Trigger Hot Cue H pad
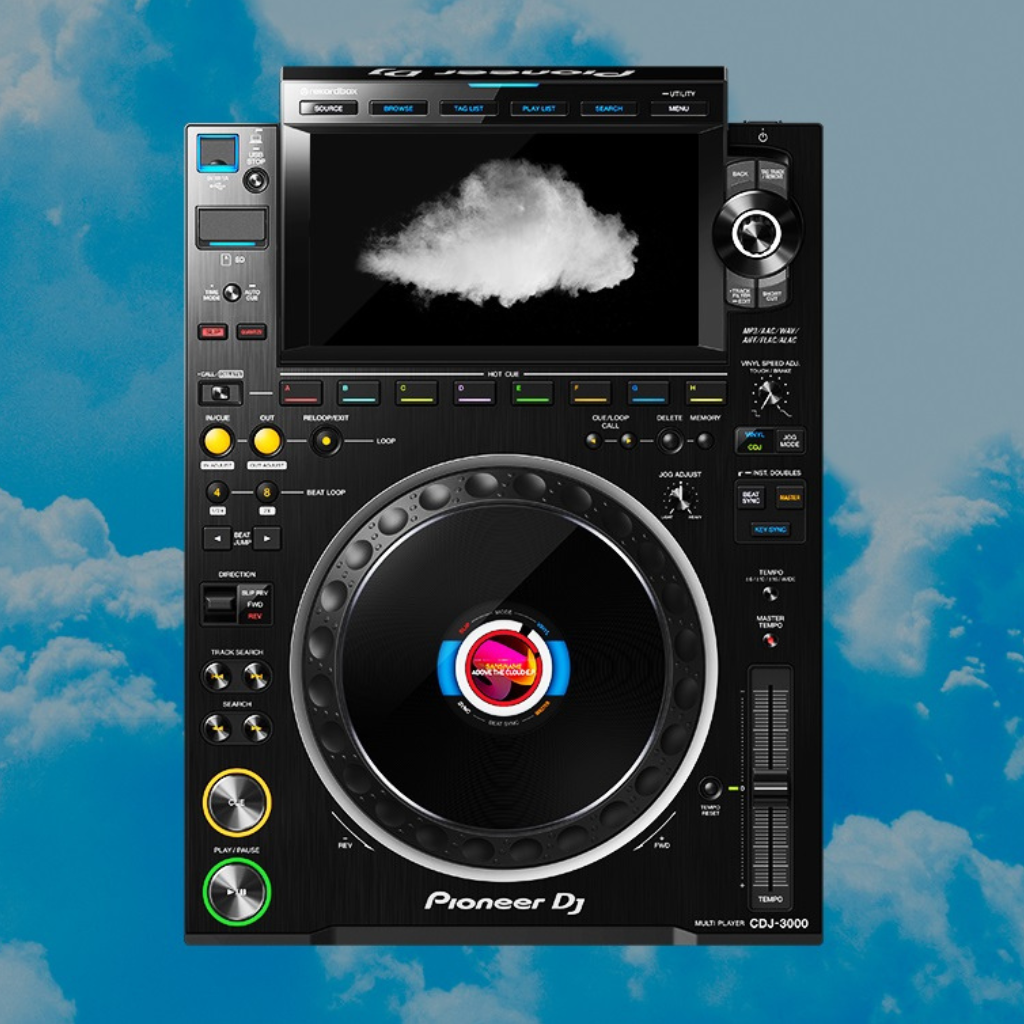The image size is (1024, 1024). coord(706,392)
